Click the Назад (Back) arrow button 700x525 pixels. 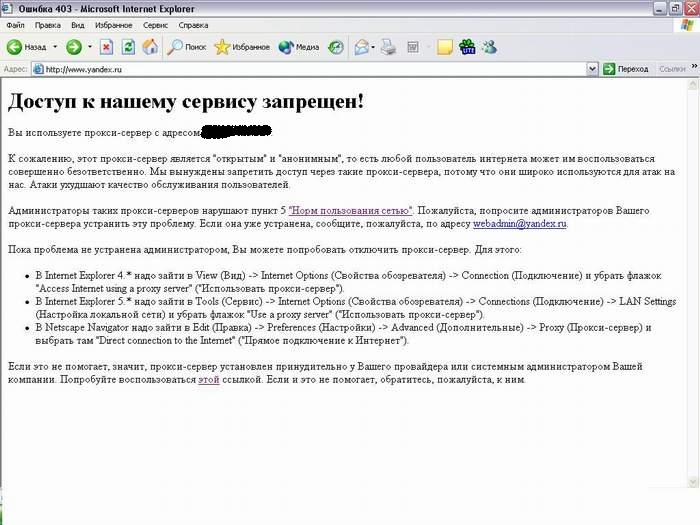point(26,47)
